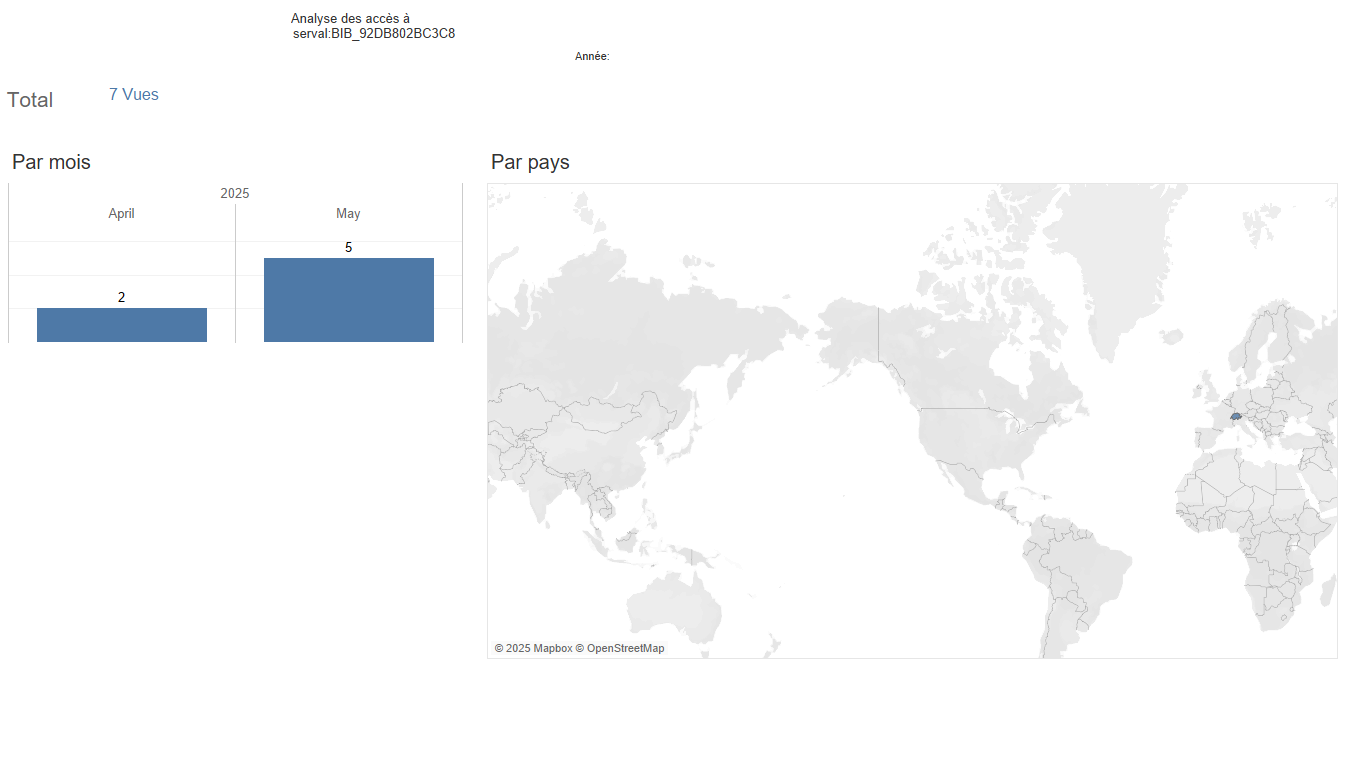
Task: Click the 'Année:' filter label
Action: coord(592,56)
